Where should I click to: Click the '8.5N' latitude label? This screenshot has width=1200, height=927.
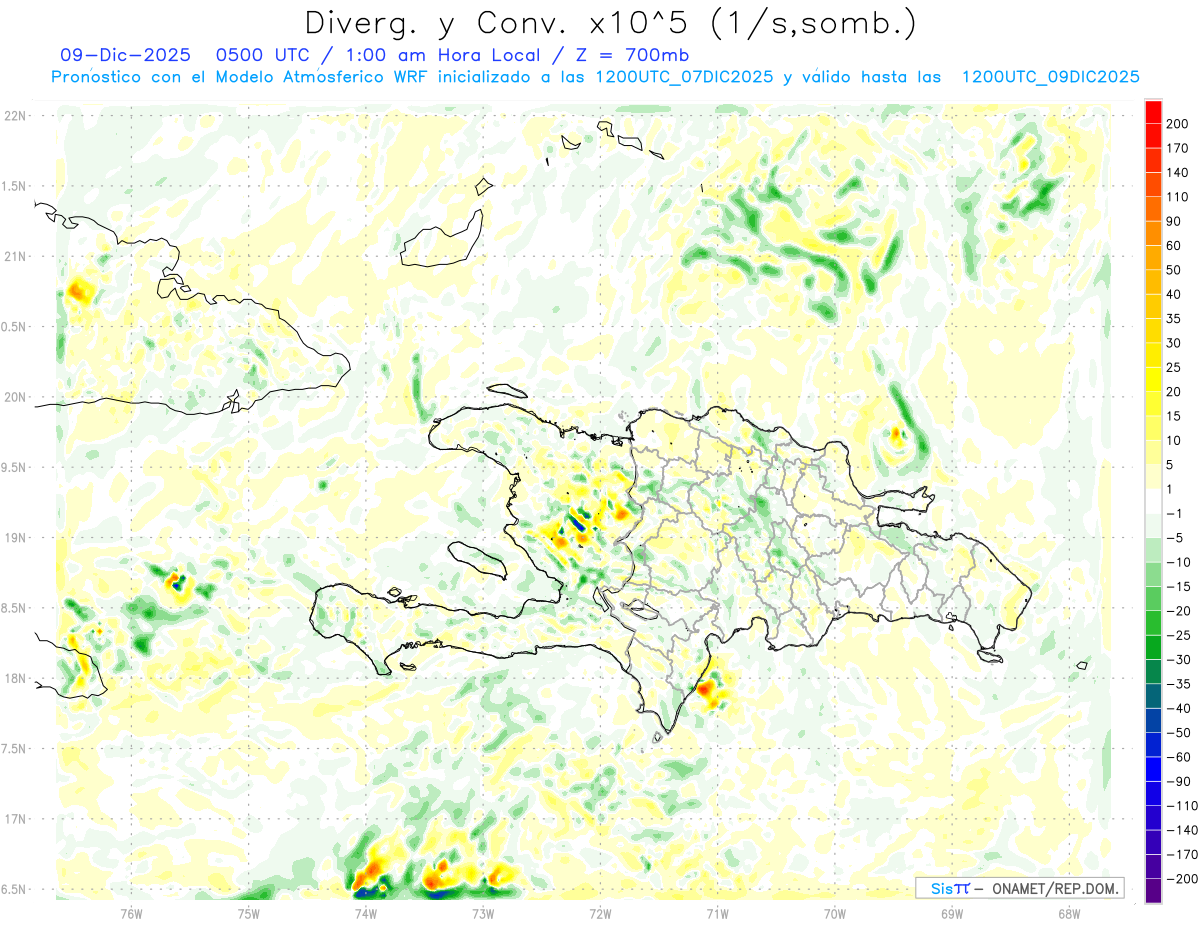pyautogui.click(x=15, y=608)
